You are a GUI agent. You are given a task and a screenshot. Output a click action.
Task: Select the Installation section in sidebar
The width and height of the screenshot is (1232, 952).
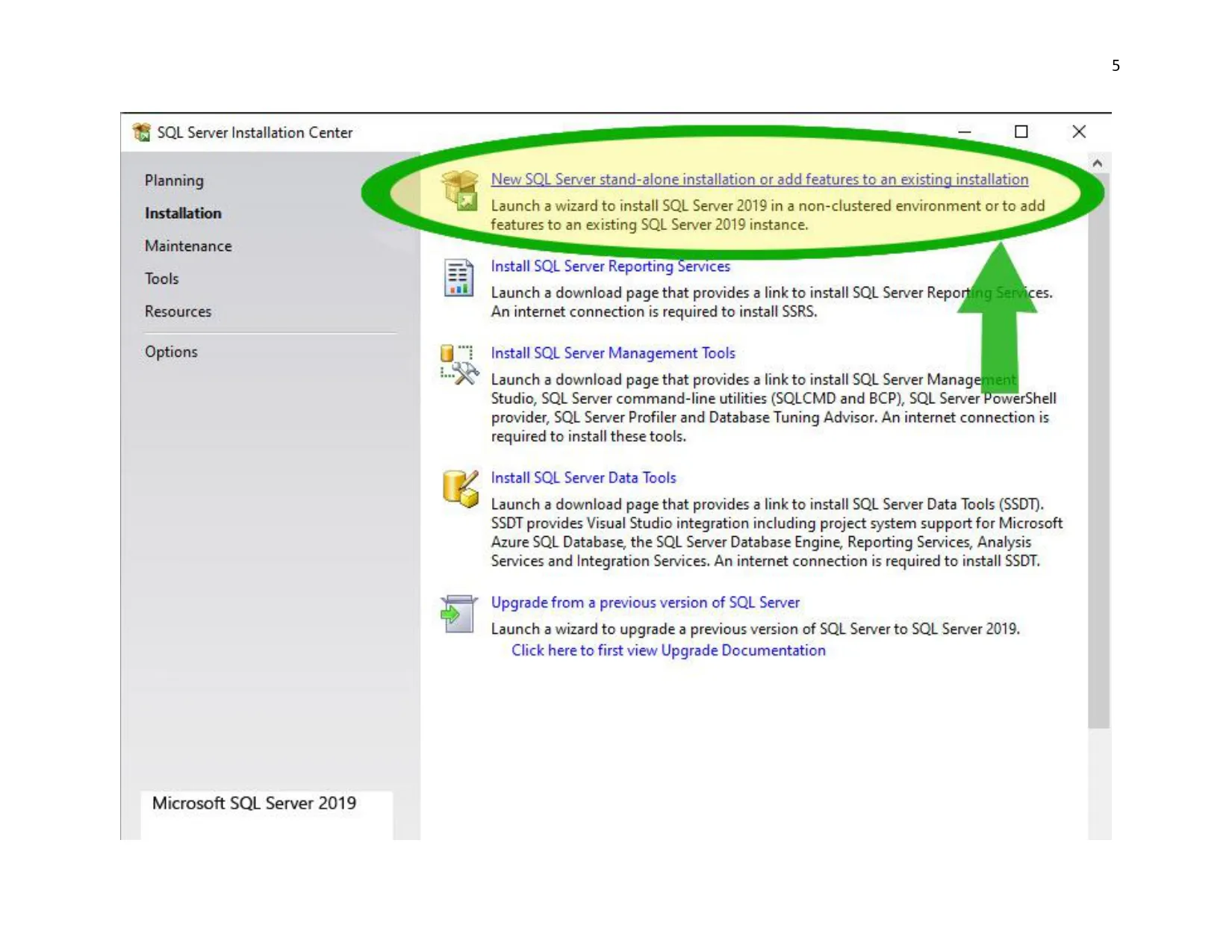183,214
